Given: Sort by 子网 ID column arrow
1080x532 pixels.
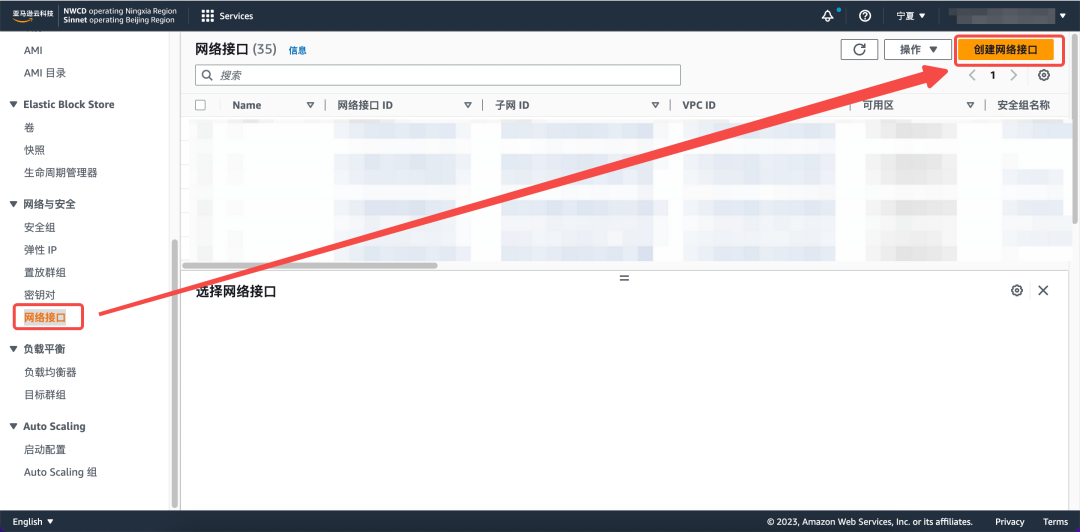Looking at the screenshot, I should coord(656,105).
